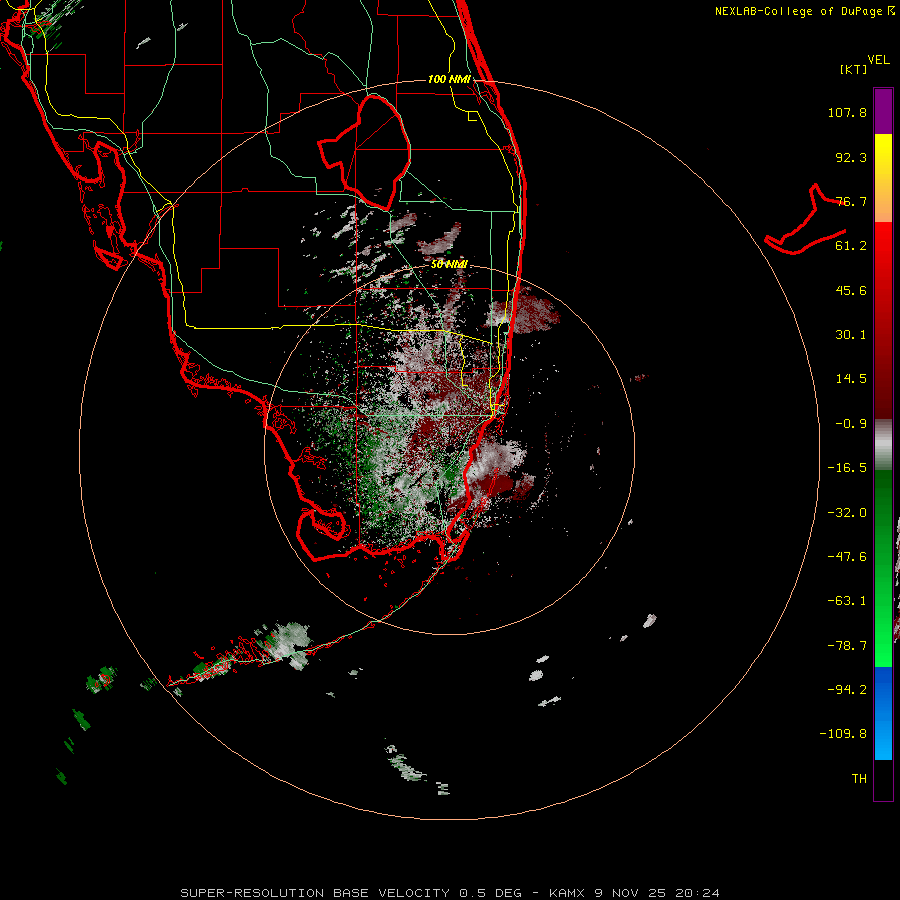900x900 pixels.
Task: Click the 100 NMI range ring label
Action: pos(449,79)
